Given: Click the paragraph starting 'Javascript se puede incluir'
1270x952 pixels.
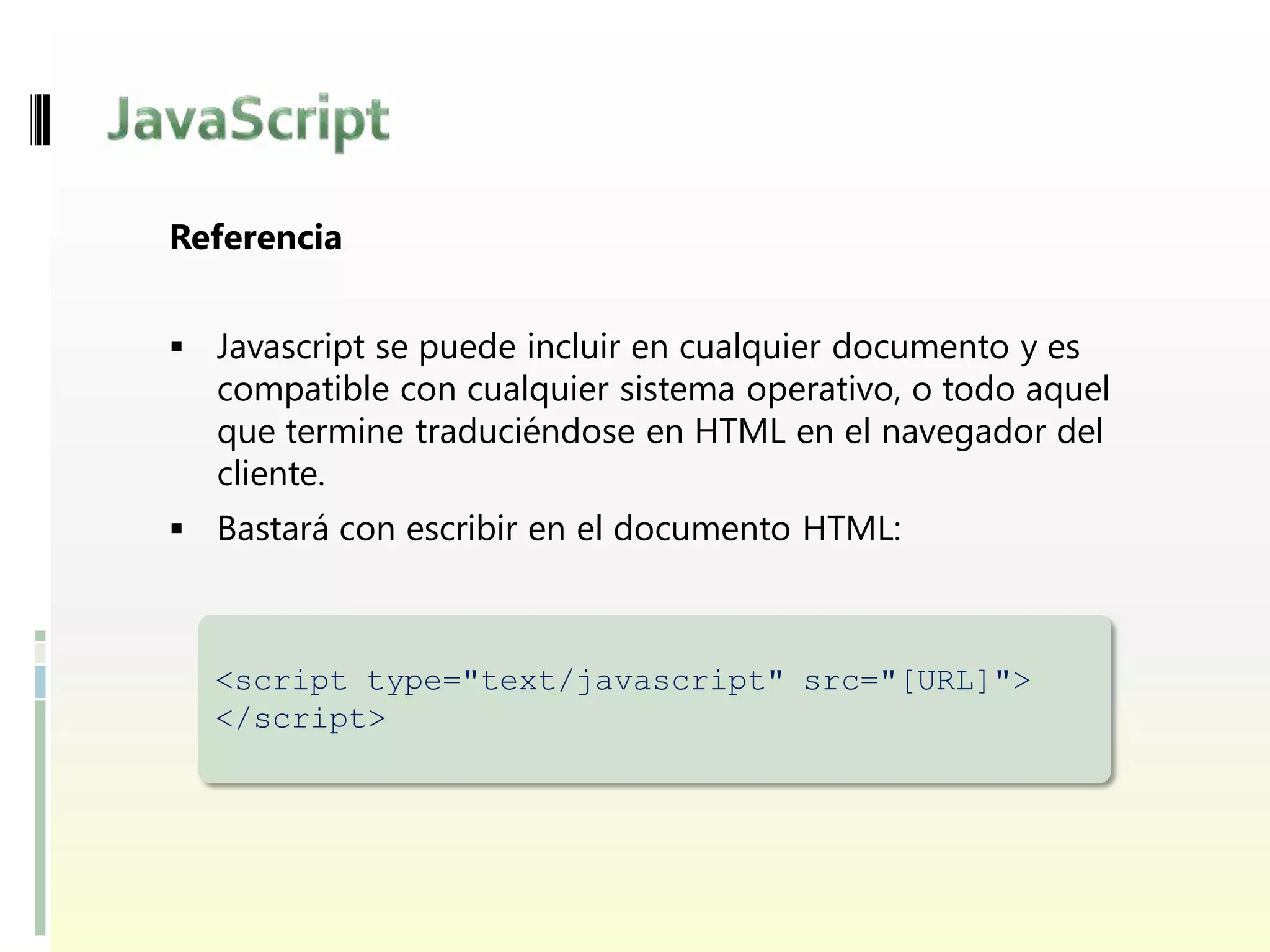Looking at the screenshot, I should pyautogui.click(x=663, y=410).
